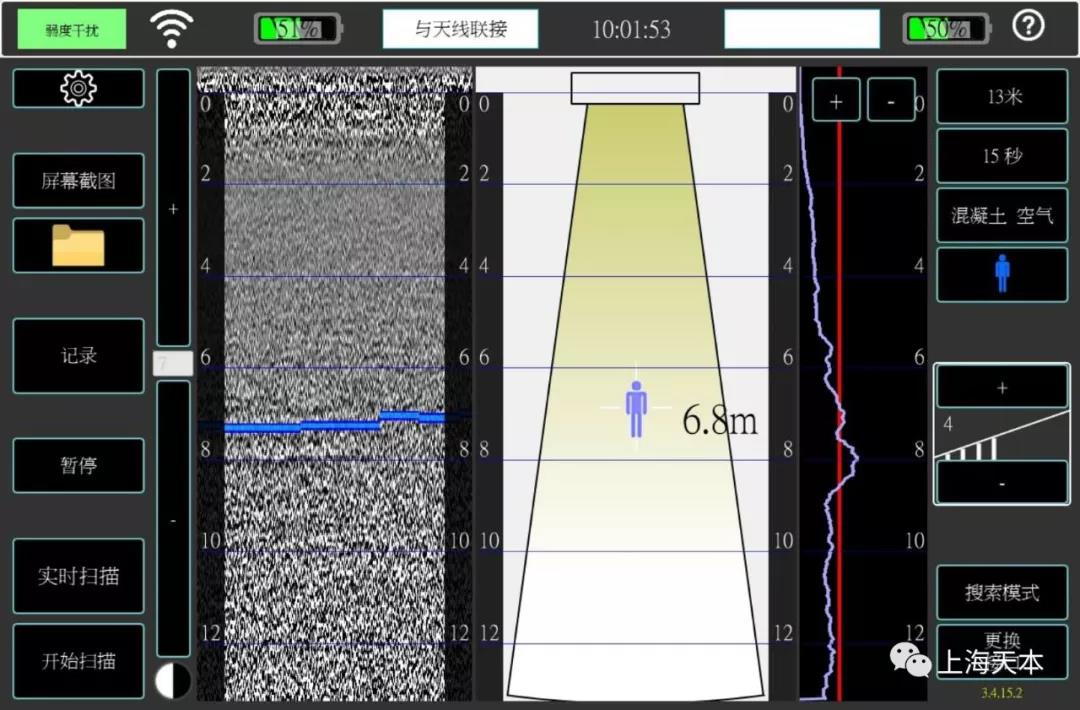Click the version text 3.4.15.2

click(1001, 692)
